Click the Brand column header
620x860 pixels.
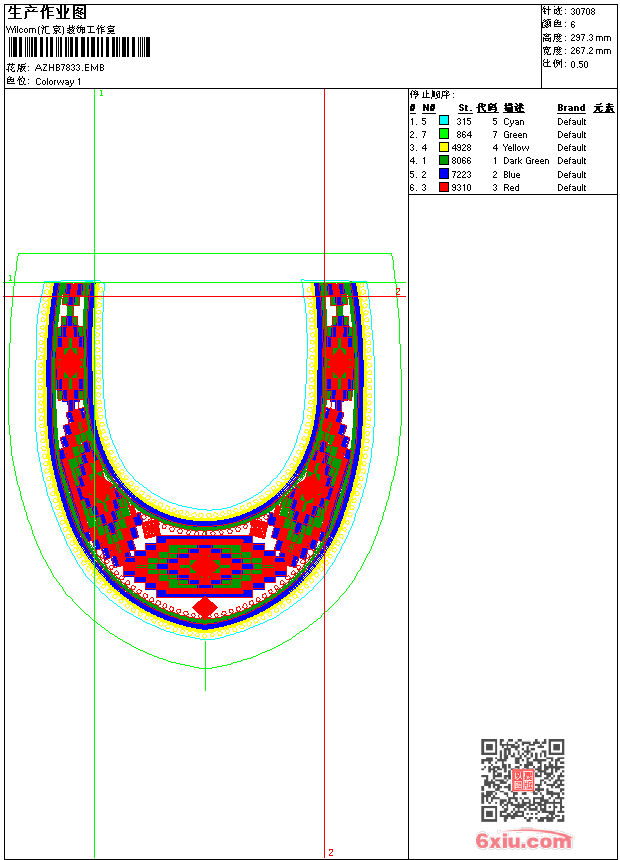(x=571, y=108)
